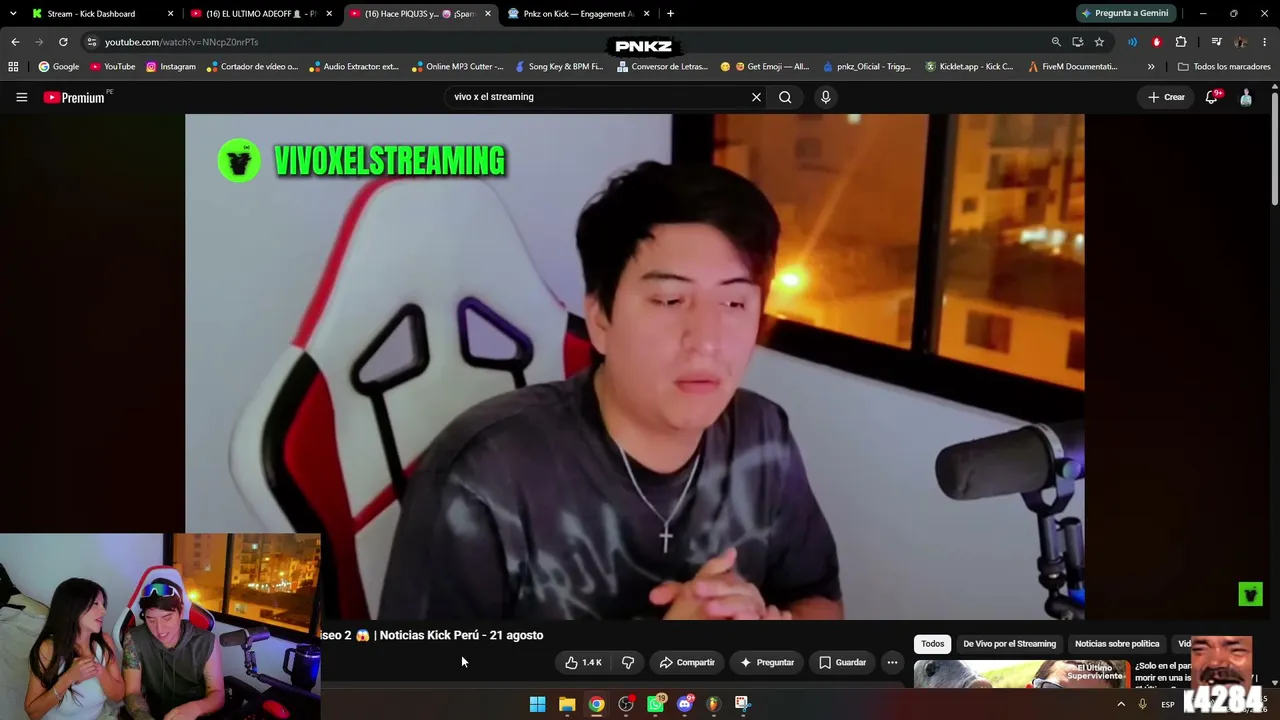Open the zoom magnifier in address bar
The width and height of the screenshot is (1280, 720).
[x=1056, y=42]
